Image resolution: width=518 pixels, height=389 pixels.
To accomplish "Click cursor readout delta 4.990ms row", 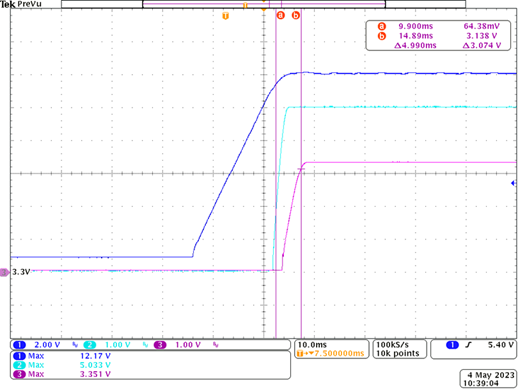I will coord(447,45).
